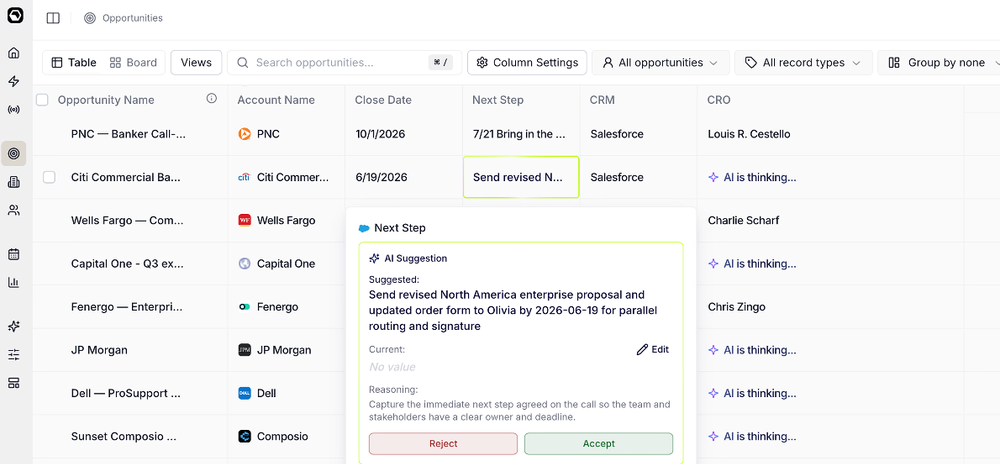
Task: Open the All opportunities dropdown
Action: click(661, 62)
